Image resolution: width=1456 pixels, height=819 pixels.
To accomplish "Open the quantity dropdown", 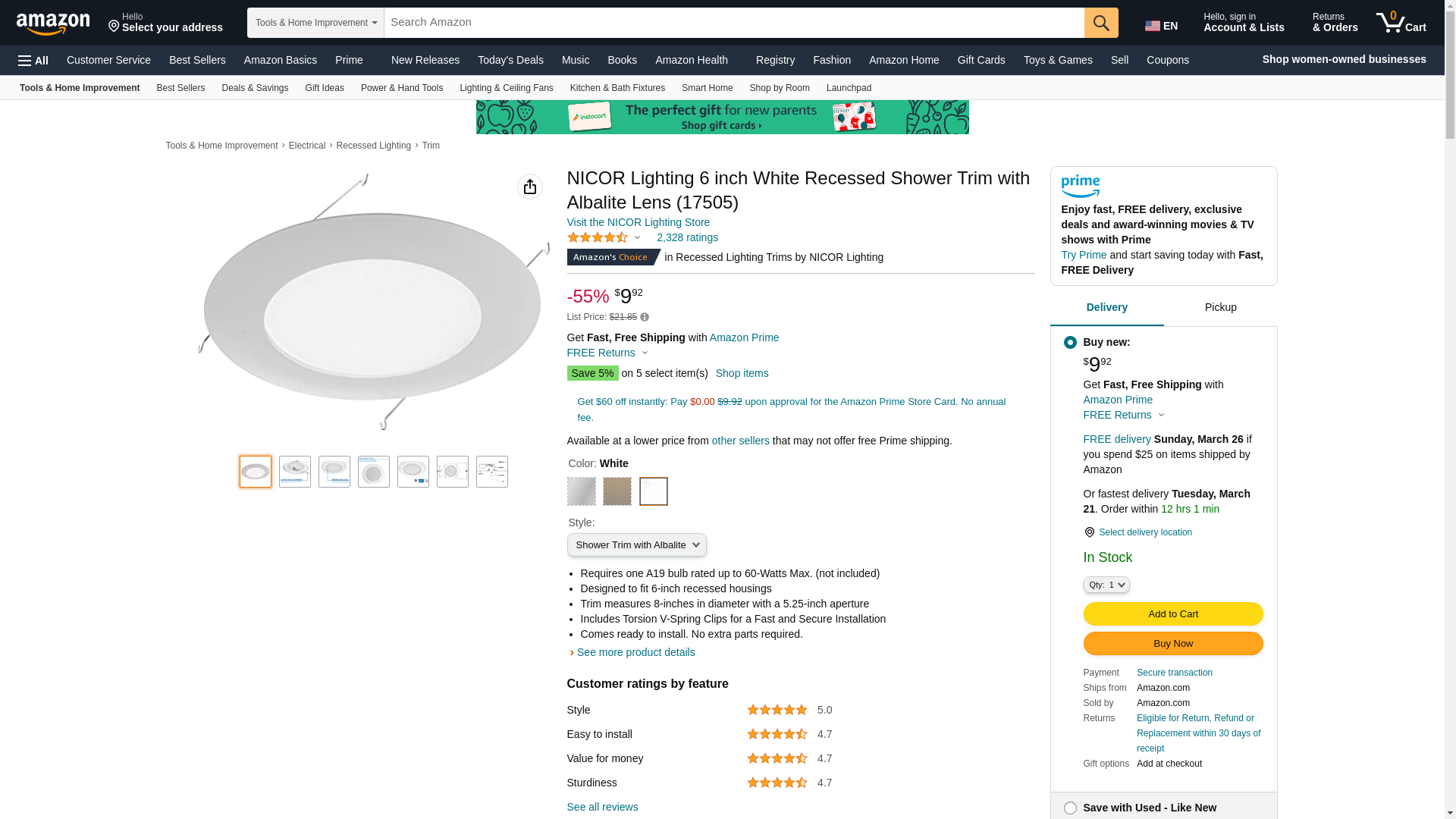I will (x=1106, y=585).
